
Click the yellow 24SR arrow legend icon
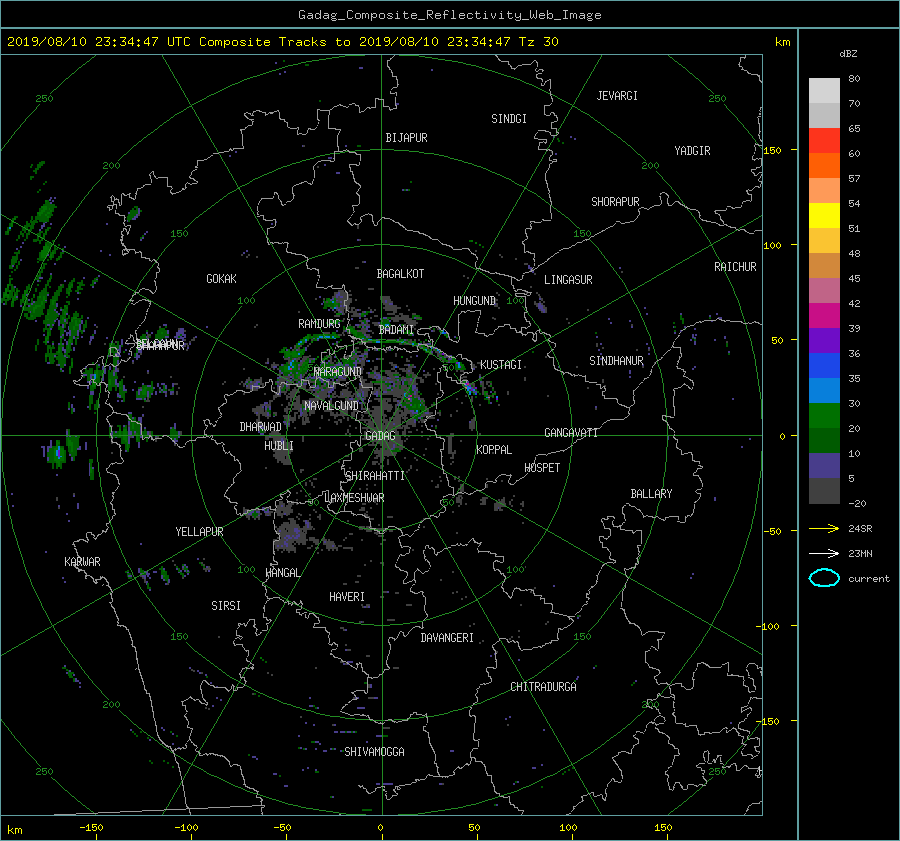tap(824, 528)
